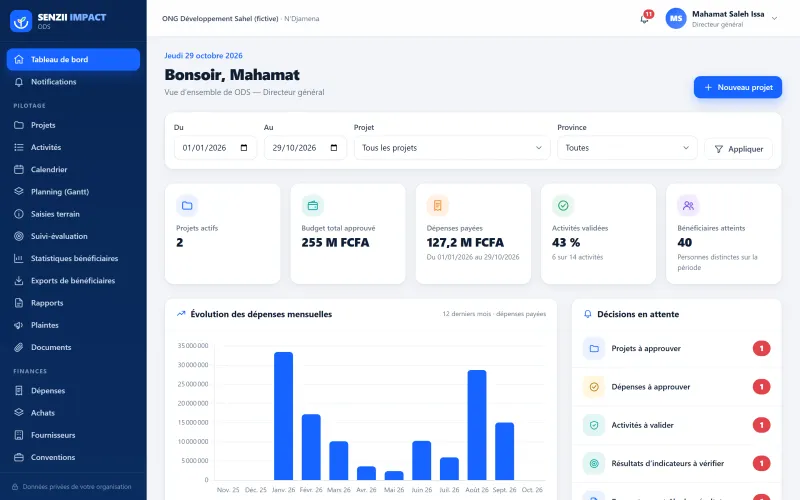Click the Statistiques bénéficiaires chart icon

(19, 258)
